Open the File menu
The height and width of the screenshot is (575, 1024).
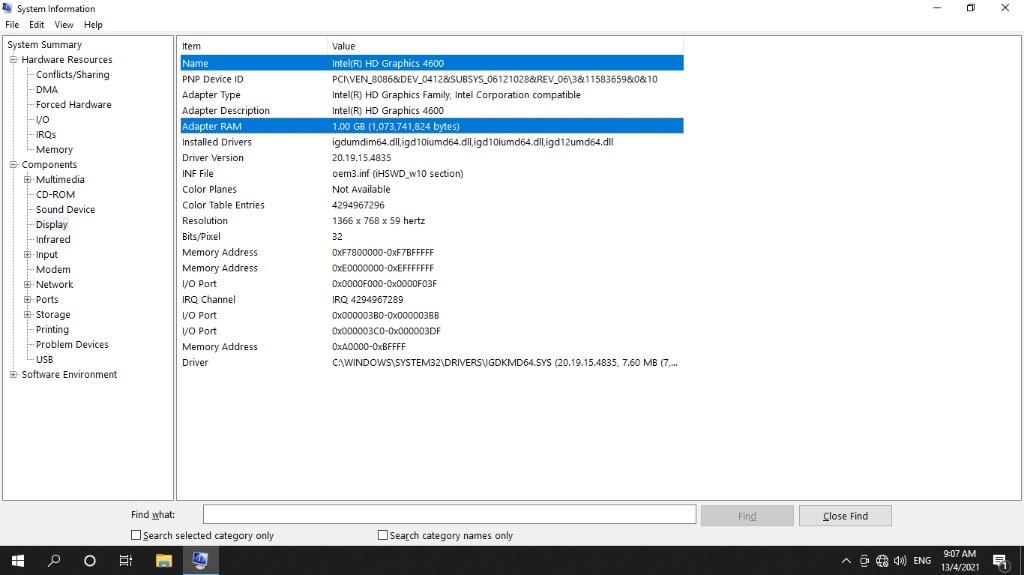(x=12, y=25)
